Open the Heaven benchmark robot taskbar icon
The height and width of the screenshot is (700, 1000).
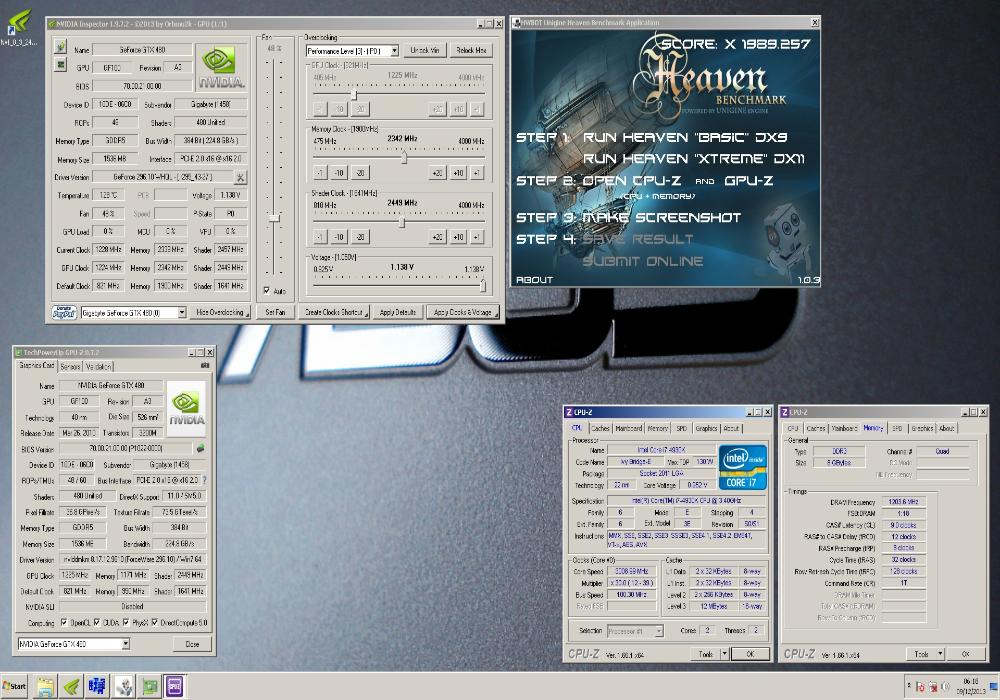pos(124,686)
